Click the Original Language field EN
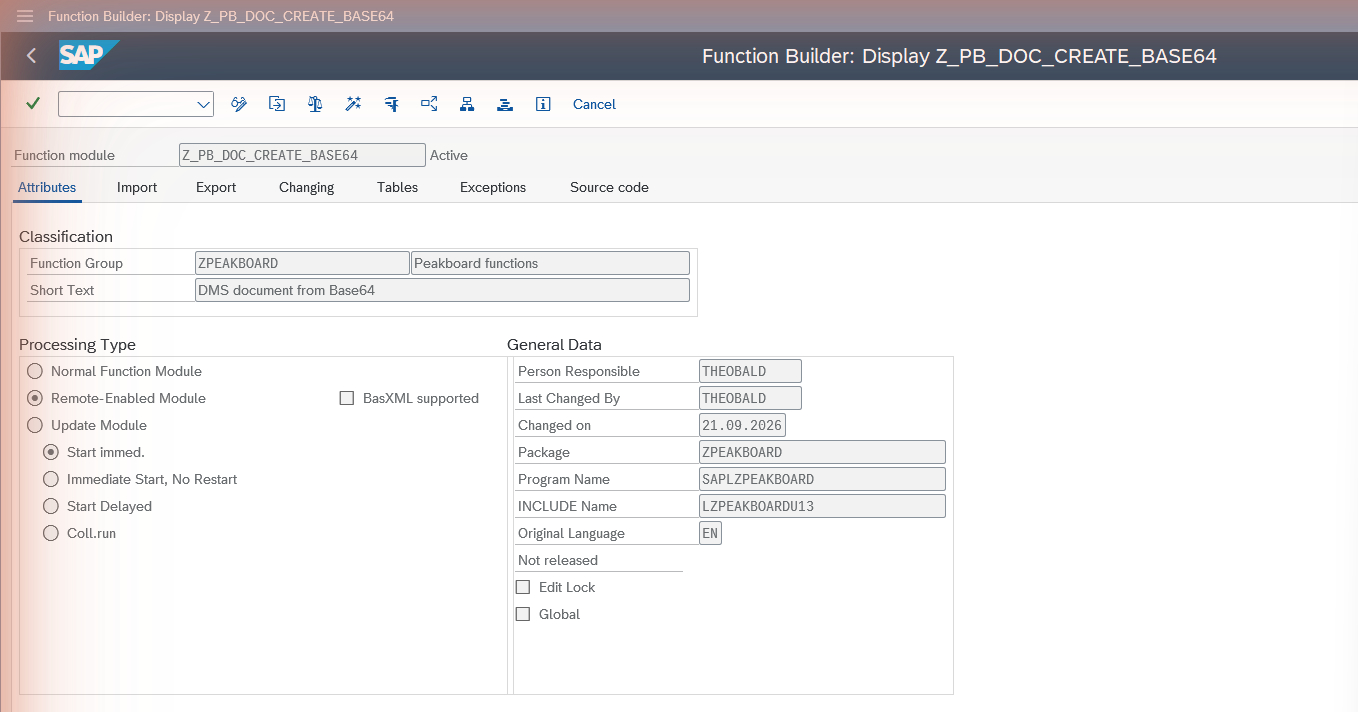The height and width of the screenshot is (712, 1358). pyautogui.click(x=710, y=533)
